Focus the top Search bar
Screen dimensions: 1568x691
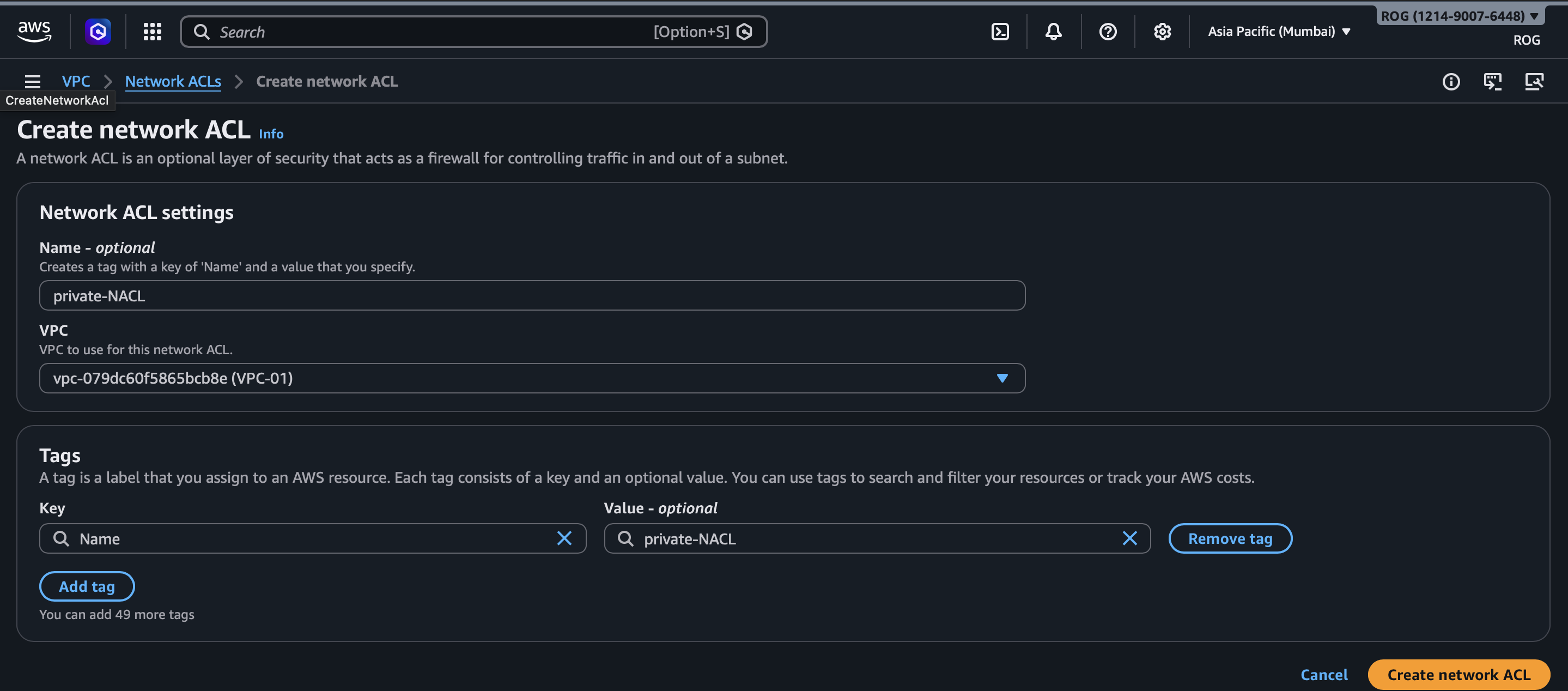426,32
